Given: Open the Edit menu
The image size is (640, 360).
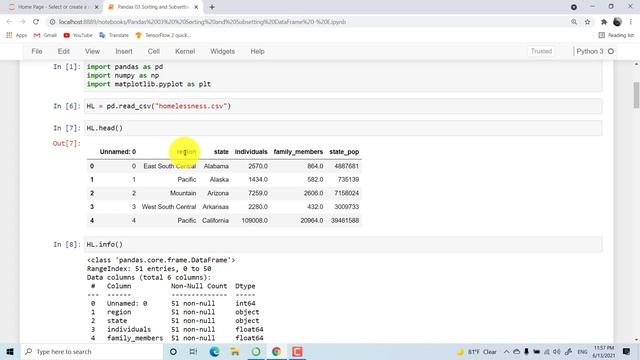Looking at the screenshot, I should 63,51.
